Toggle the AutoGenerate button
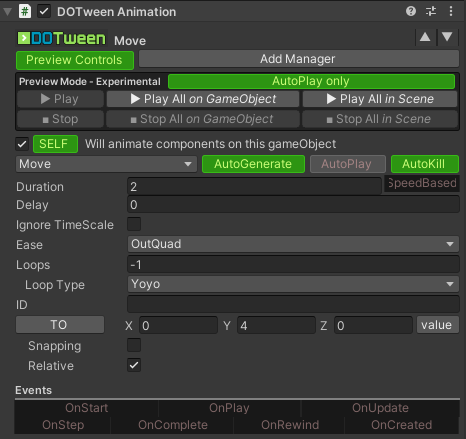The width and height of the screenshot is (466, 439). [253, 164]
